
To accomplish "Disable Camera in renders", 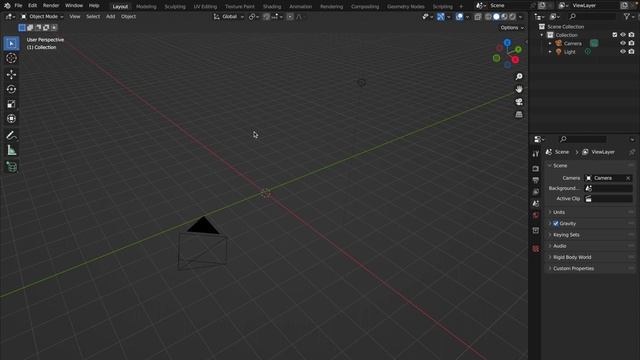I will (x=631, y=43).
